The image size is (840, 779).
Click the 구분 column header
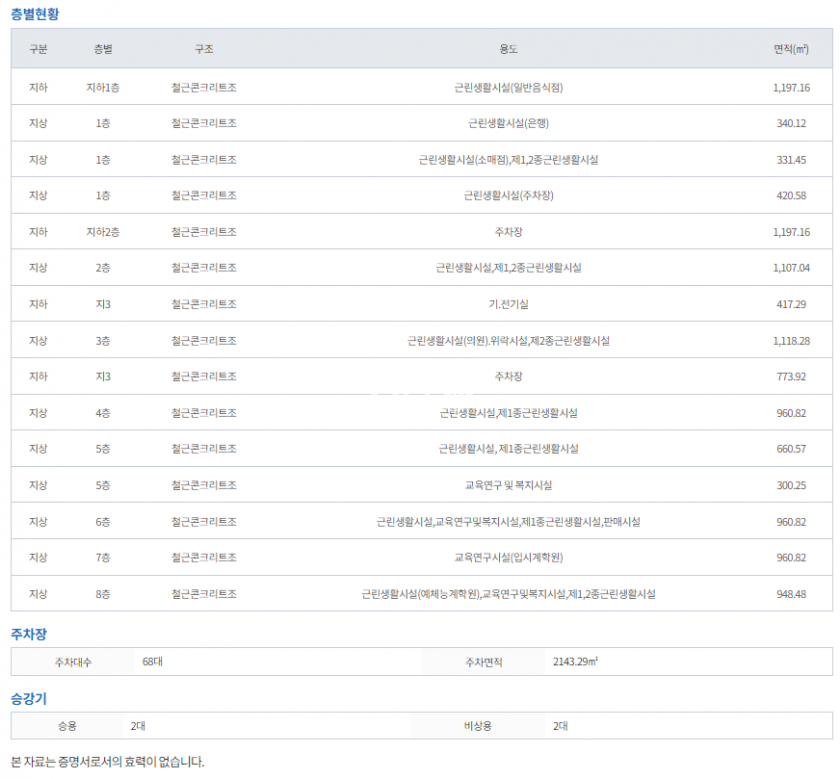[x=38, y=49]
